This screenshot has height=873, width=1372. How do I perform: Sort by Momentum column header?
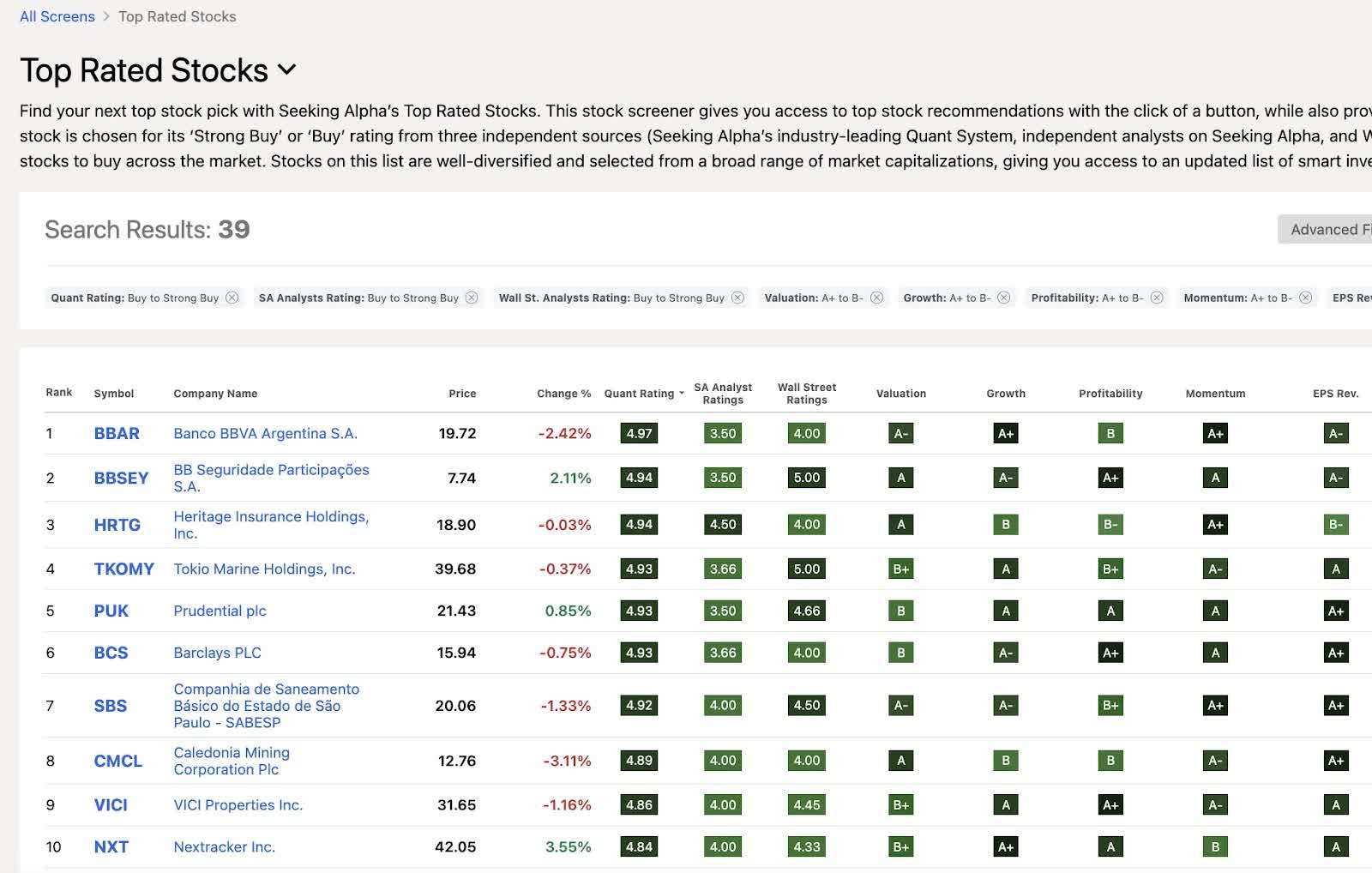point(1215,394)
